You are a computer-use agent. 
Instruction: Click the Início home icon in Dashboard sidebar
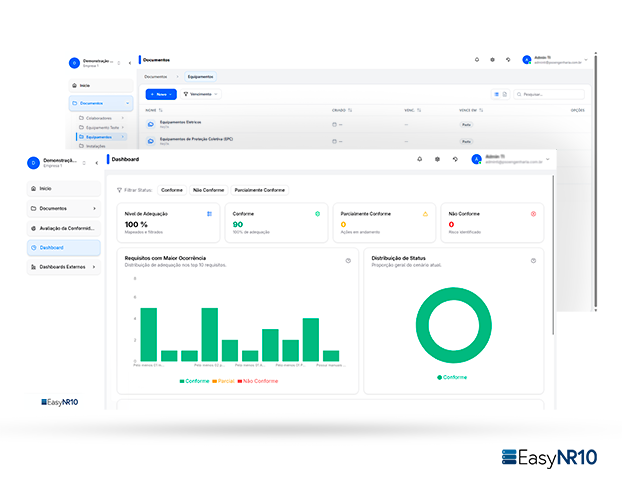[34, 188]
